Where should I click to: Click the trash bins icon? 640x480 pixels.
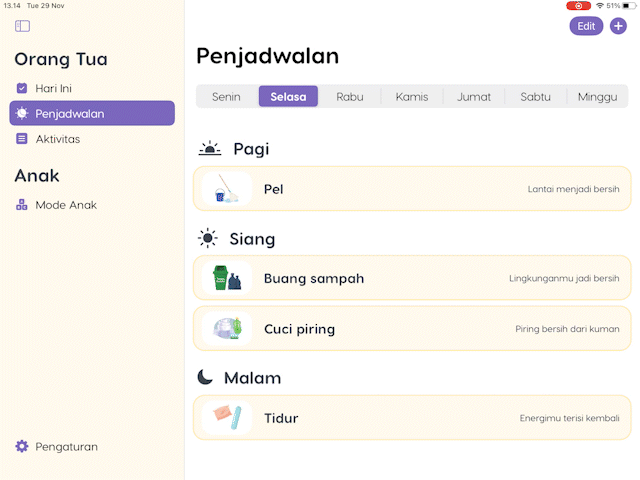pyautogui.click(x=226, y=278)
